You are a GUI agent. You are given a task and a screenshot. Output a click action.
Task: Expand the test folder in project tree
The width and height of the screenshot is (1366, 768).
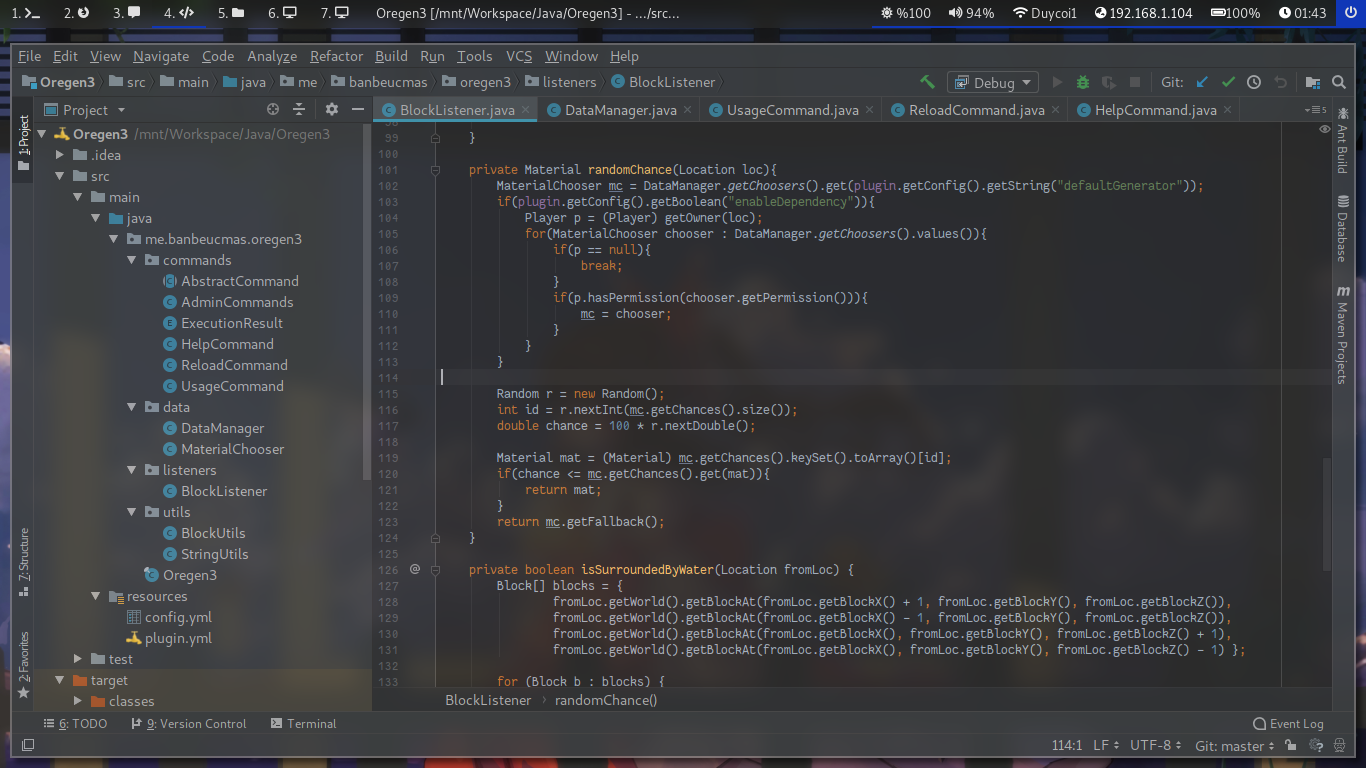point(79,659)
